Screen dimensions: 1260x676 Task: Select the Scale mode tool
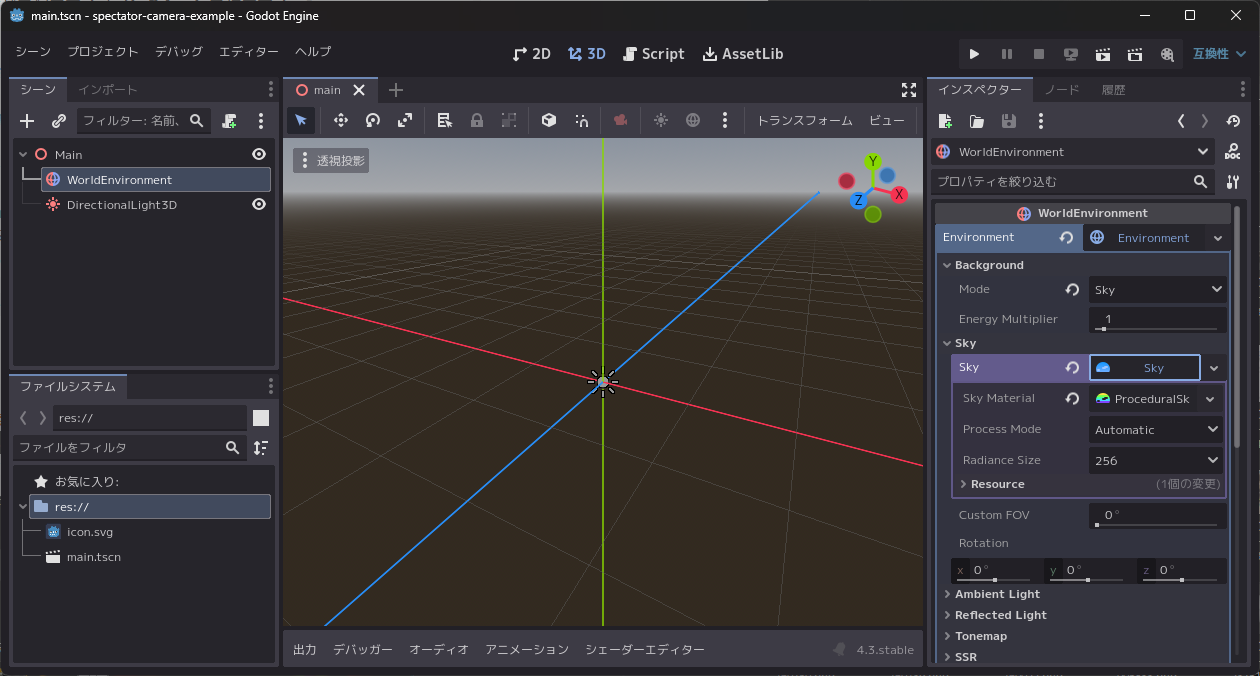click(x=405, y=120)
